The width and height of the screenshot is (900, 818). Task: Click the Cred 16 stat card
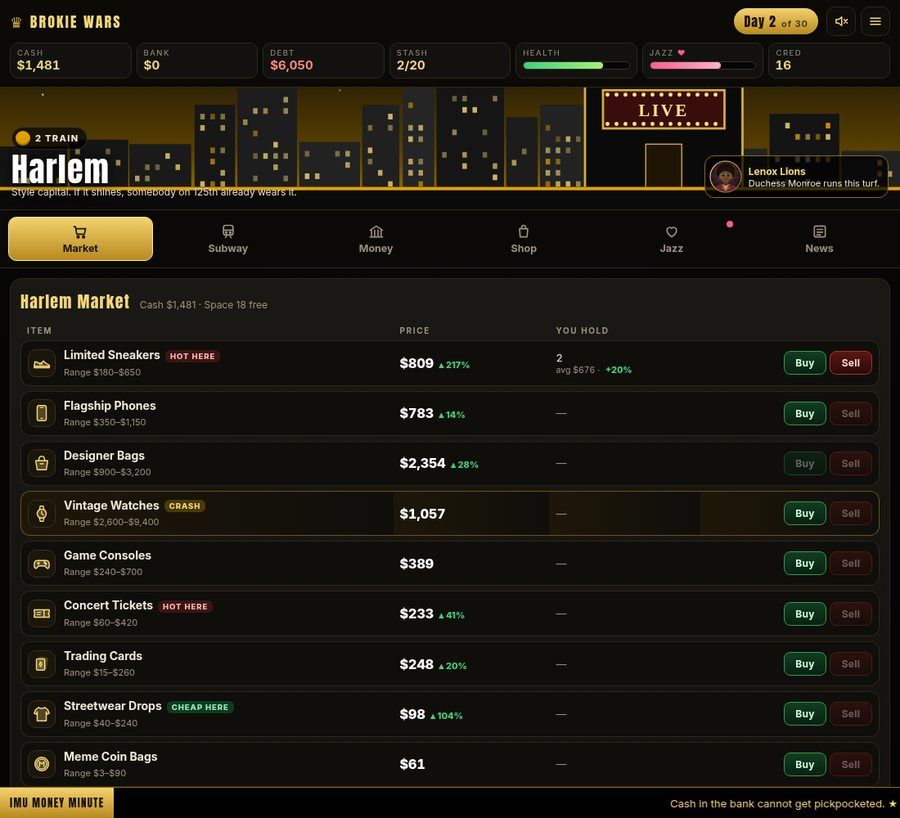[x=829, y=60]
